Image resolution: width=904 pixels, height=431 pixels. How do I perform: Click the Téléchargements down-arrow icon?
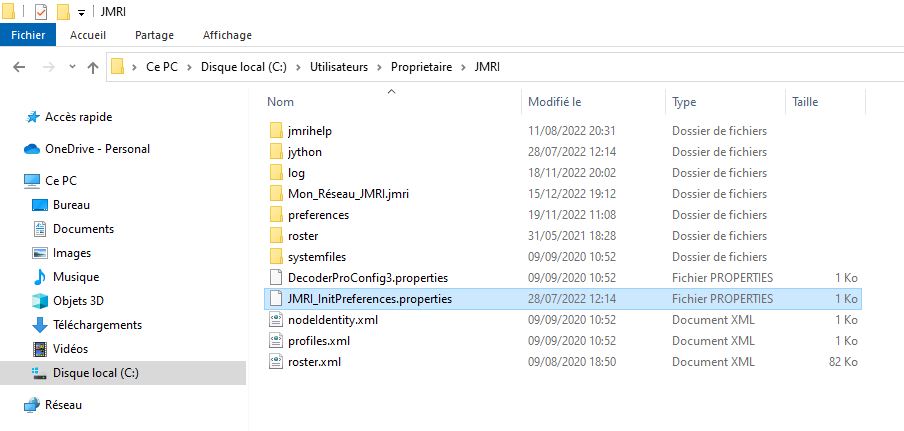click(x=40, y=325)
